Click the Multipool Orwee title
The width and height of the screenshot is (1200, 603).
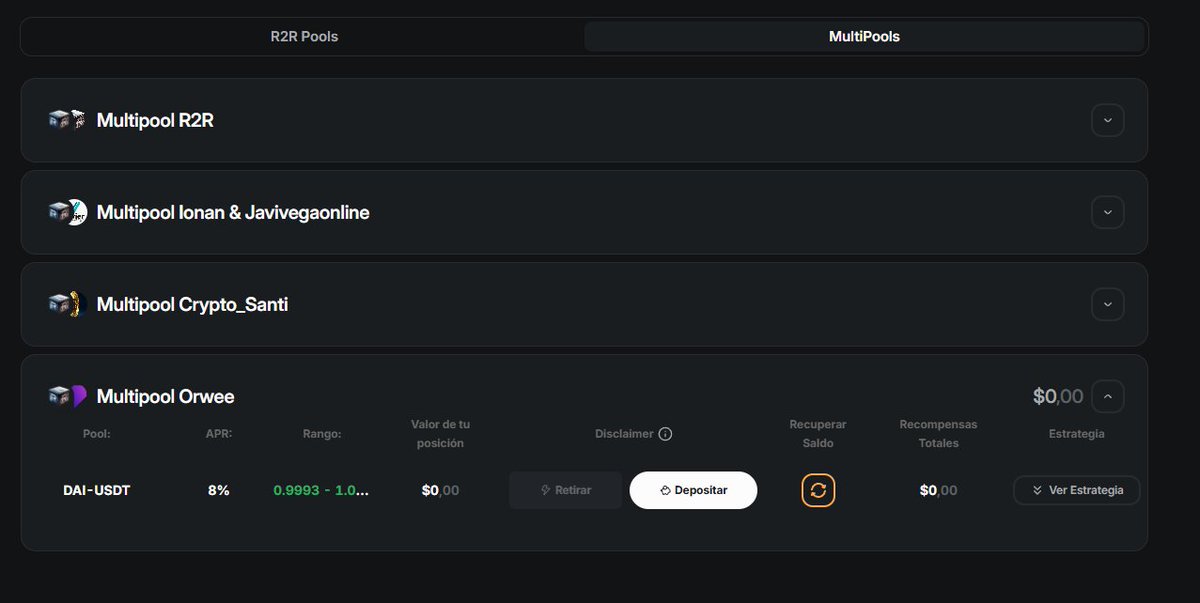[165, 396]
